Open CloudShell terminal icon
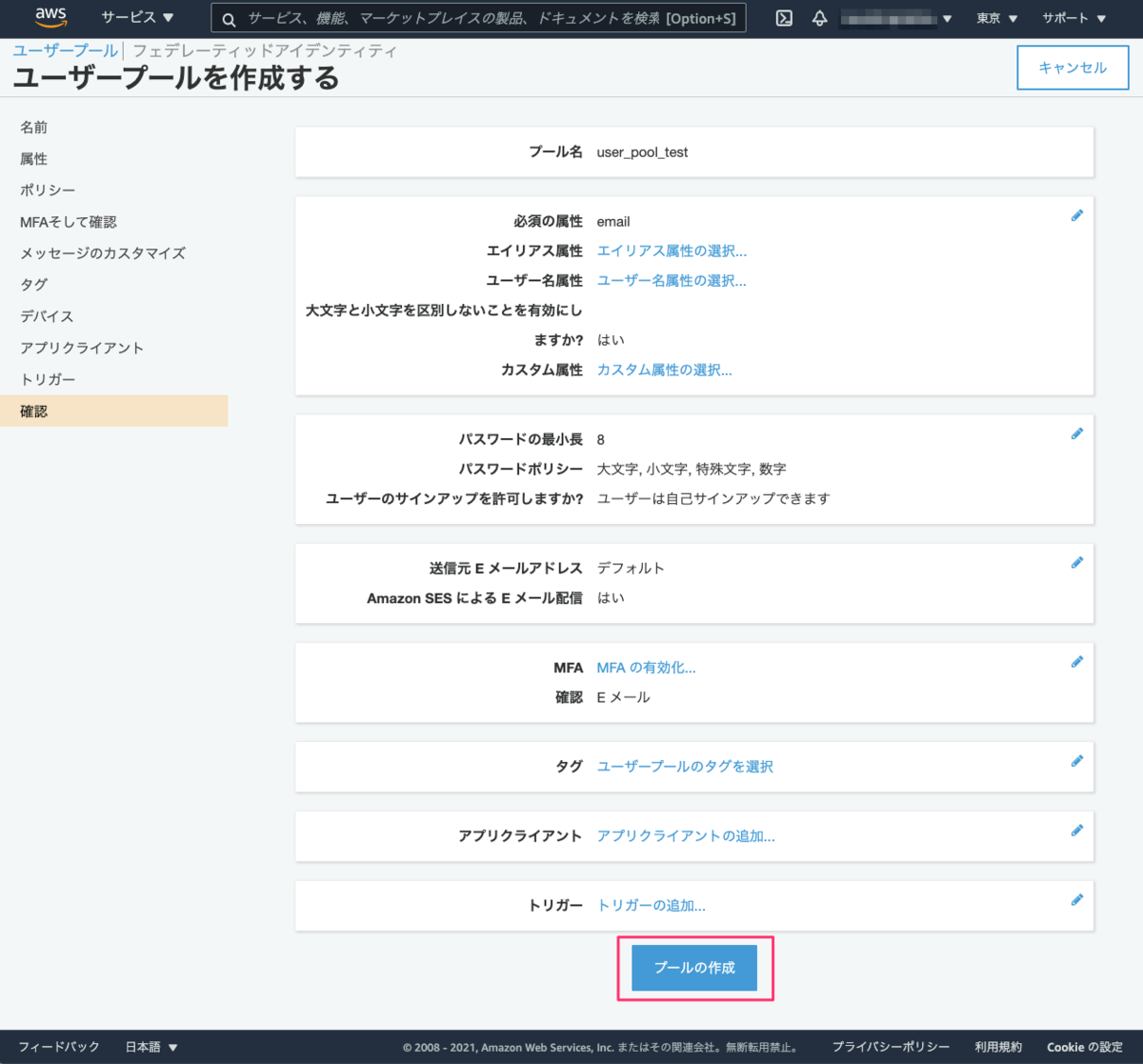The height and width of the screenshot is (1064, 1143). (784, 18)
